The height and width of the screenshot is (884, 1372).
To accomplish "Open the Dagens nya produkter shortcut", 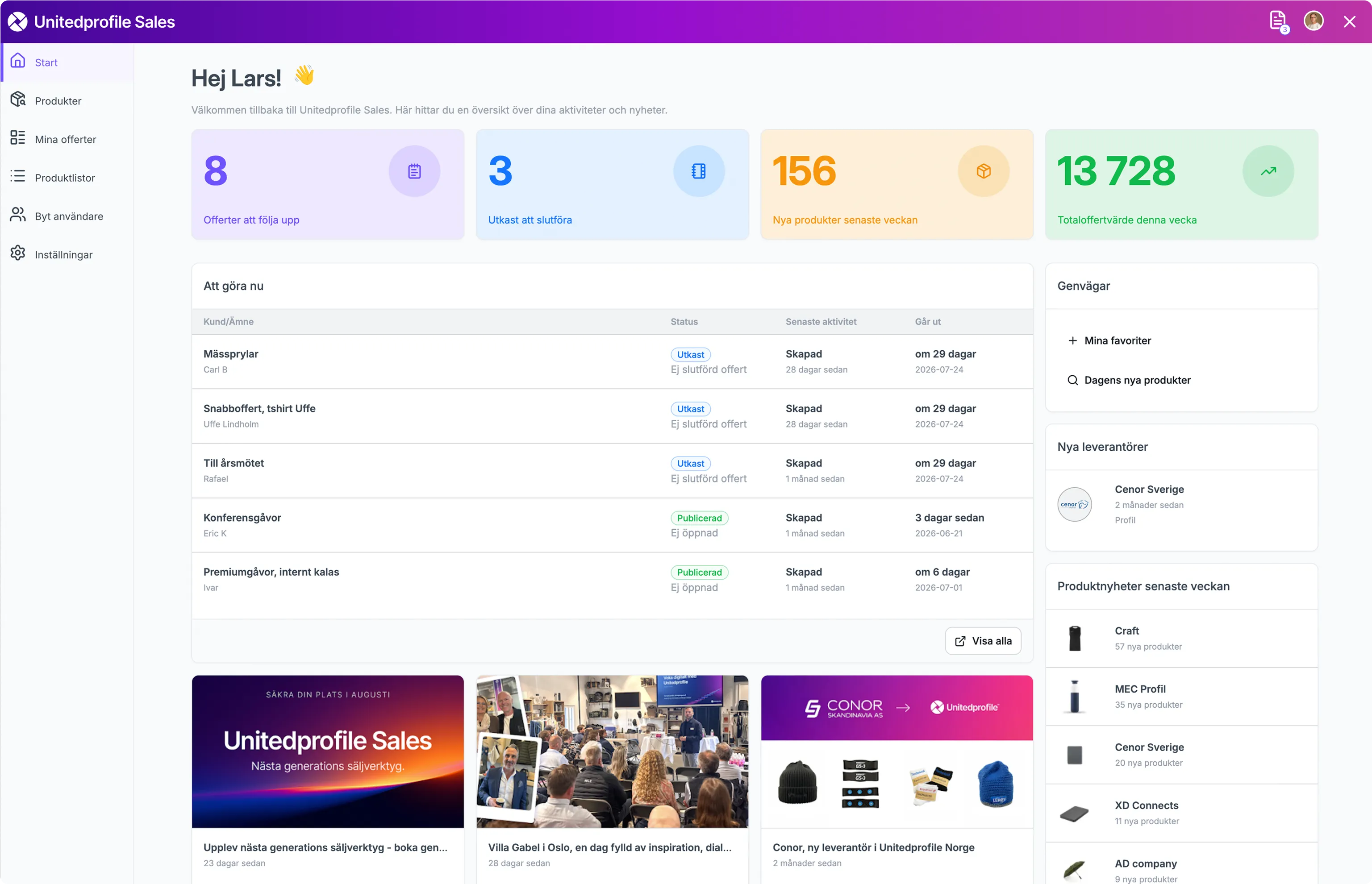I will point(1137,380).
